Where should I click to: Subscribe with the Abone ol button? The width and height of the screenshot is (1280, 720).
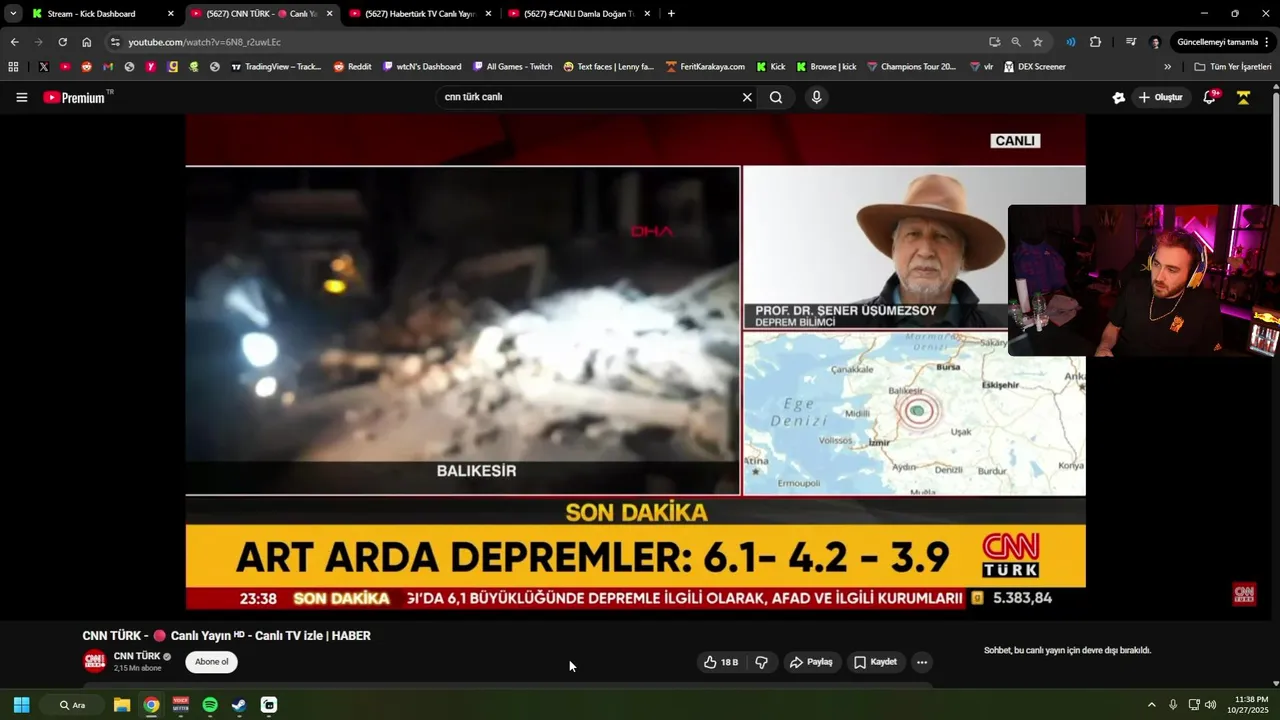pyautogui.click(x=211, y=662)
